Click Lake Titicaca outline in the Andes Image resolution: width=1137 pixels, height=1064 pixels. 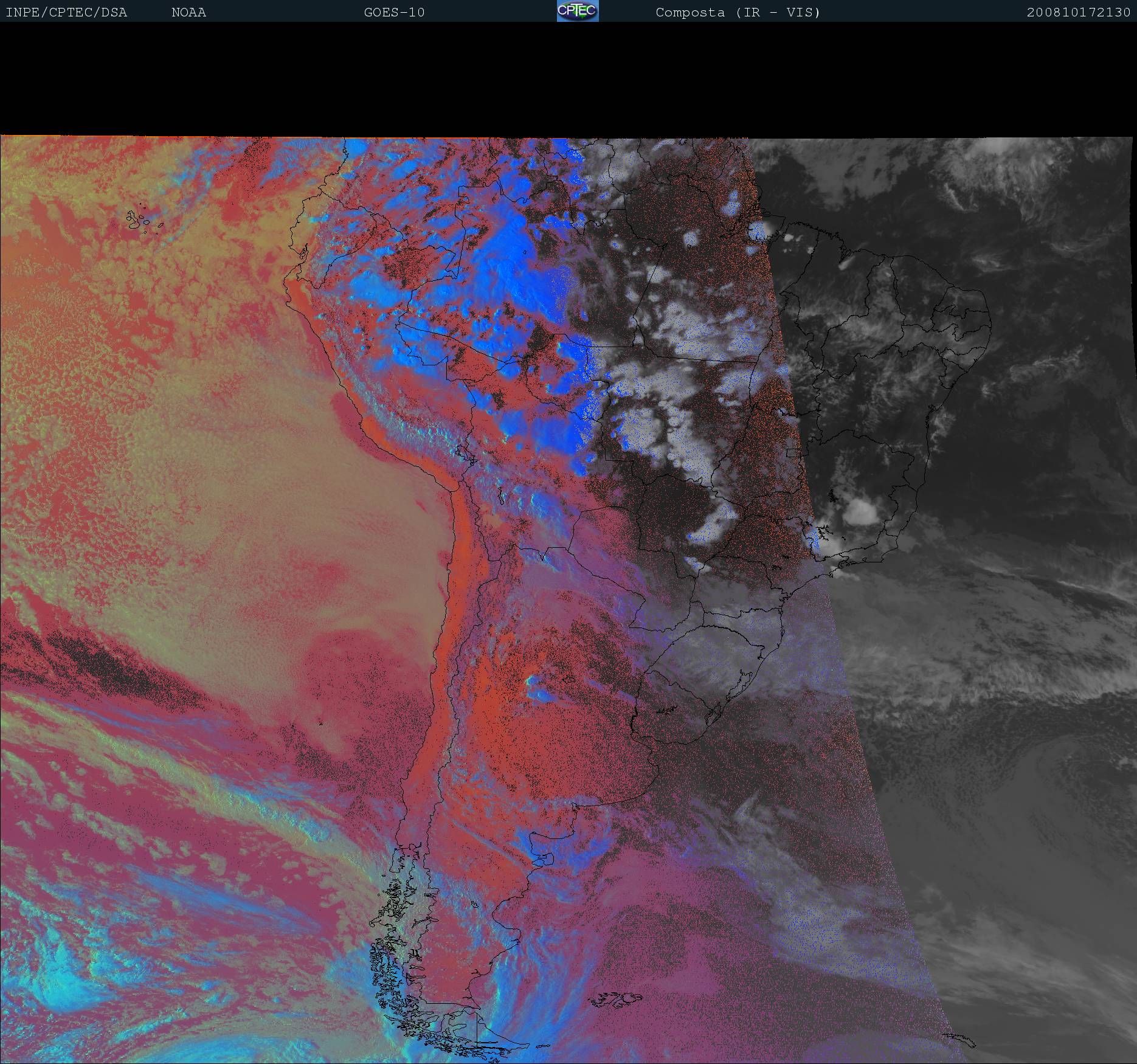pyautogui.click(x=465, y=453)
